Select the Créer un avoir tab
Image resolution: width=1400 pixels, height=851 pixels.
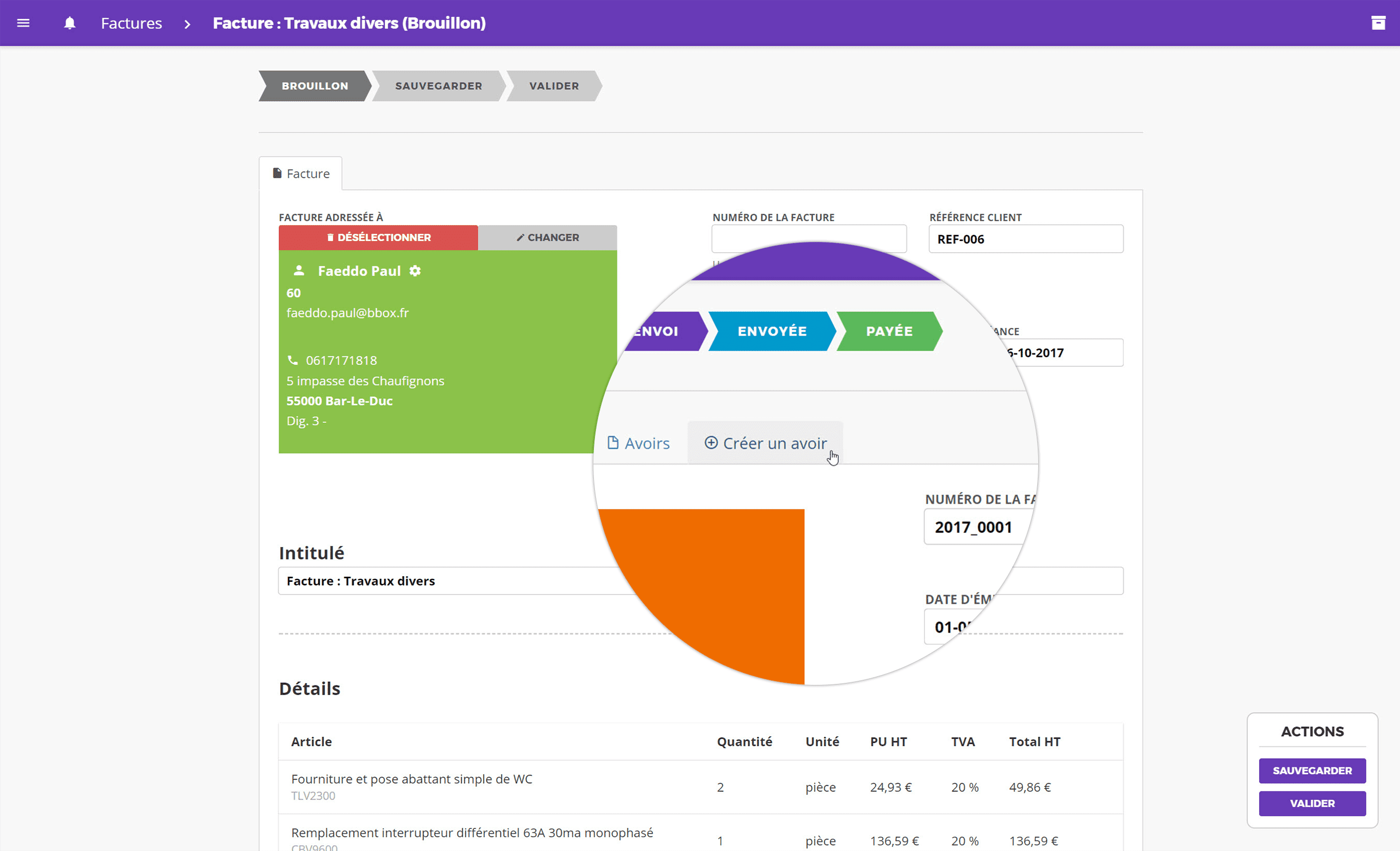tap(766, 443)
